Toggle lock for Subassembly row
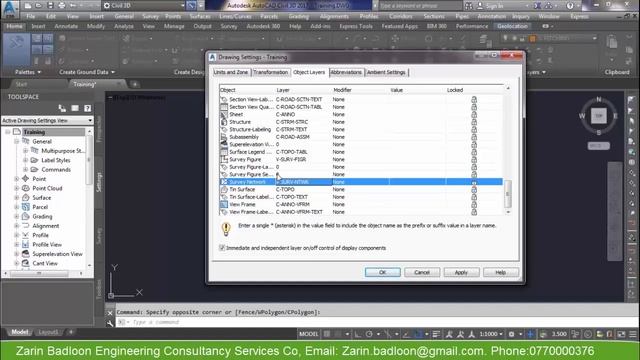Image resolution: width=640 pixels, height=360 pixels. 474,137
